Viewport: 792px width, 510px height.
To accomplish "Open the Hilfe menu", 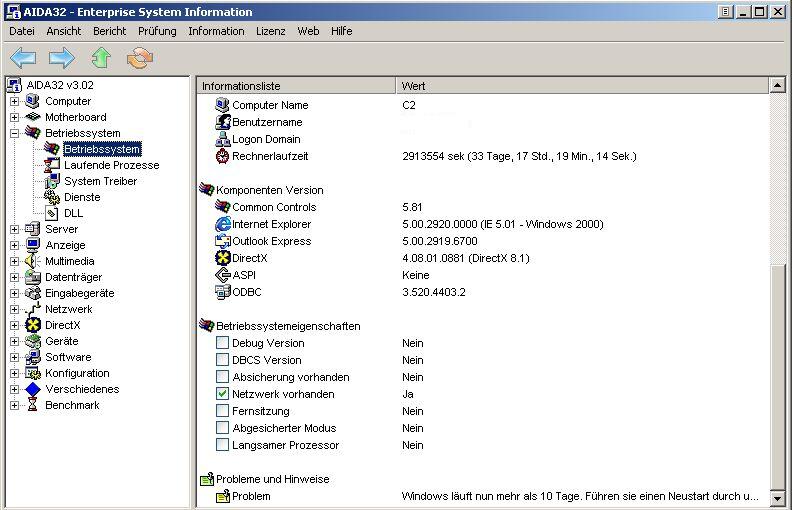I will (341, 31).
